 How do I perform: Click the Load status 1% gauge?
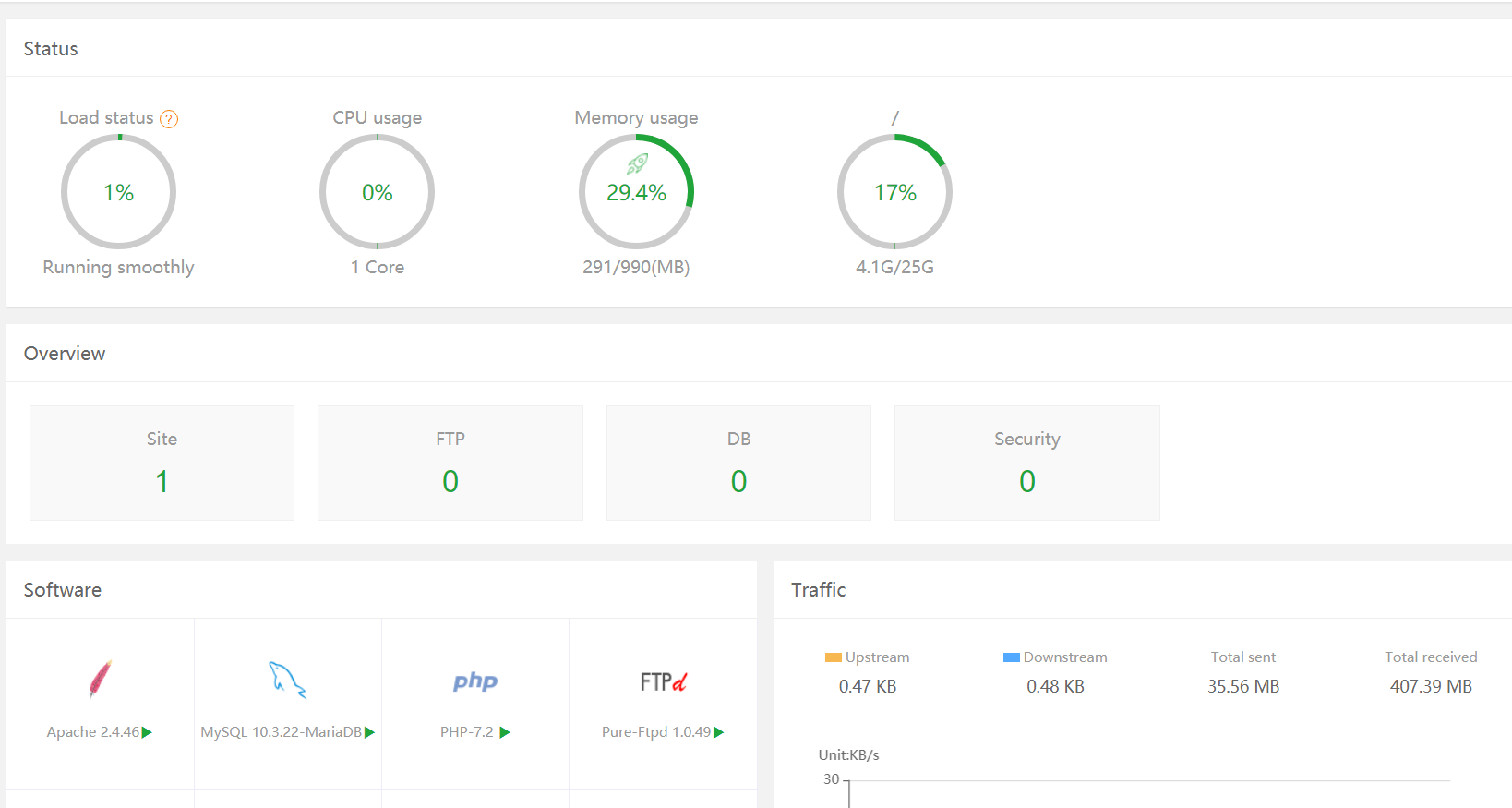point(118,192)
